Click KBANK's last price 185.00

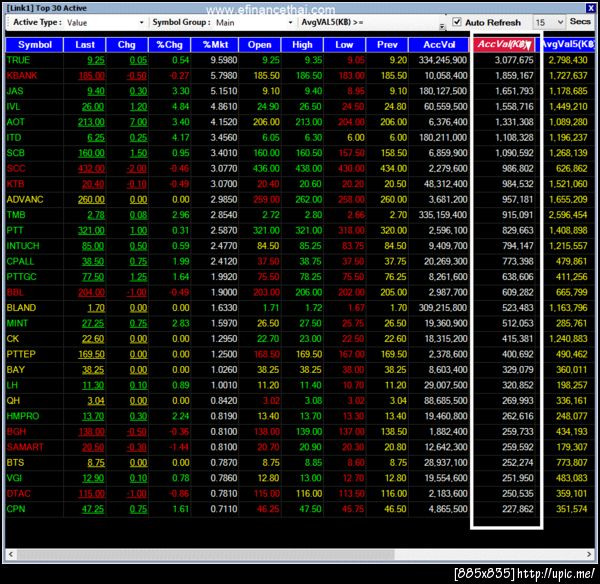tap(91, 76)
